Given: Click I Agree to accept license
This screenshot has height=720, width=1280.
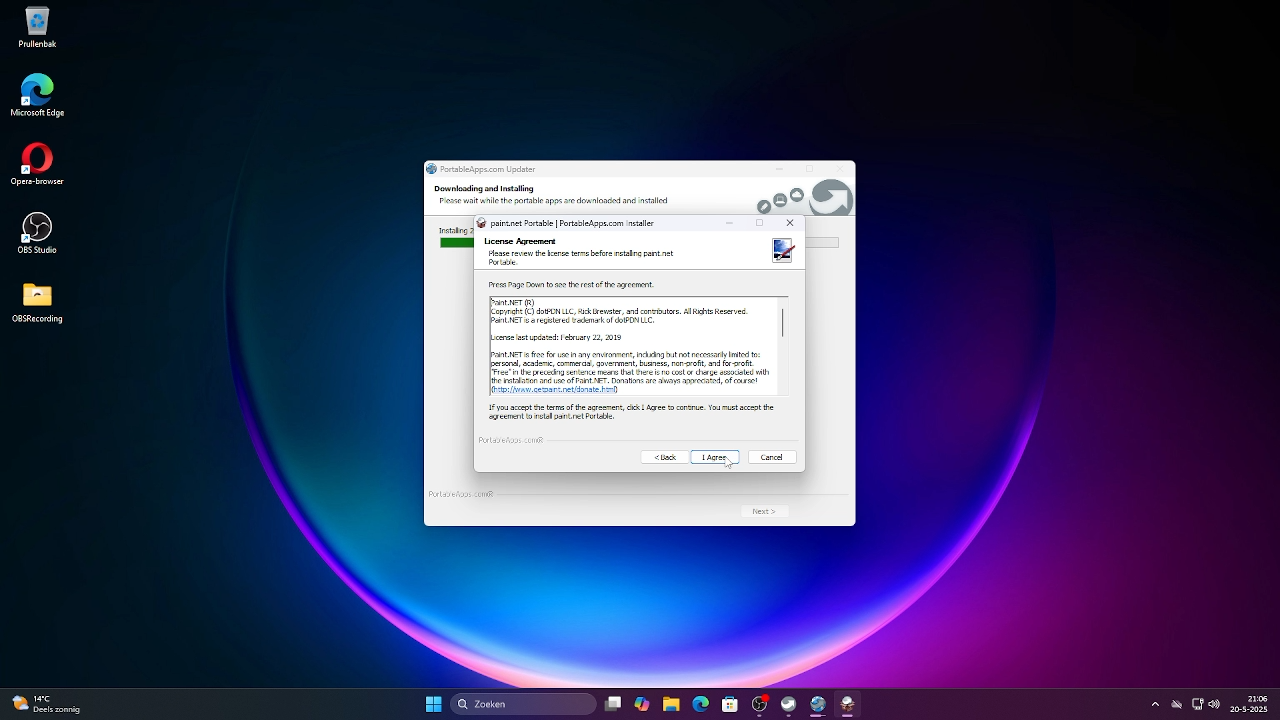Looking at the screenshot, I should tap(714, 457).
